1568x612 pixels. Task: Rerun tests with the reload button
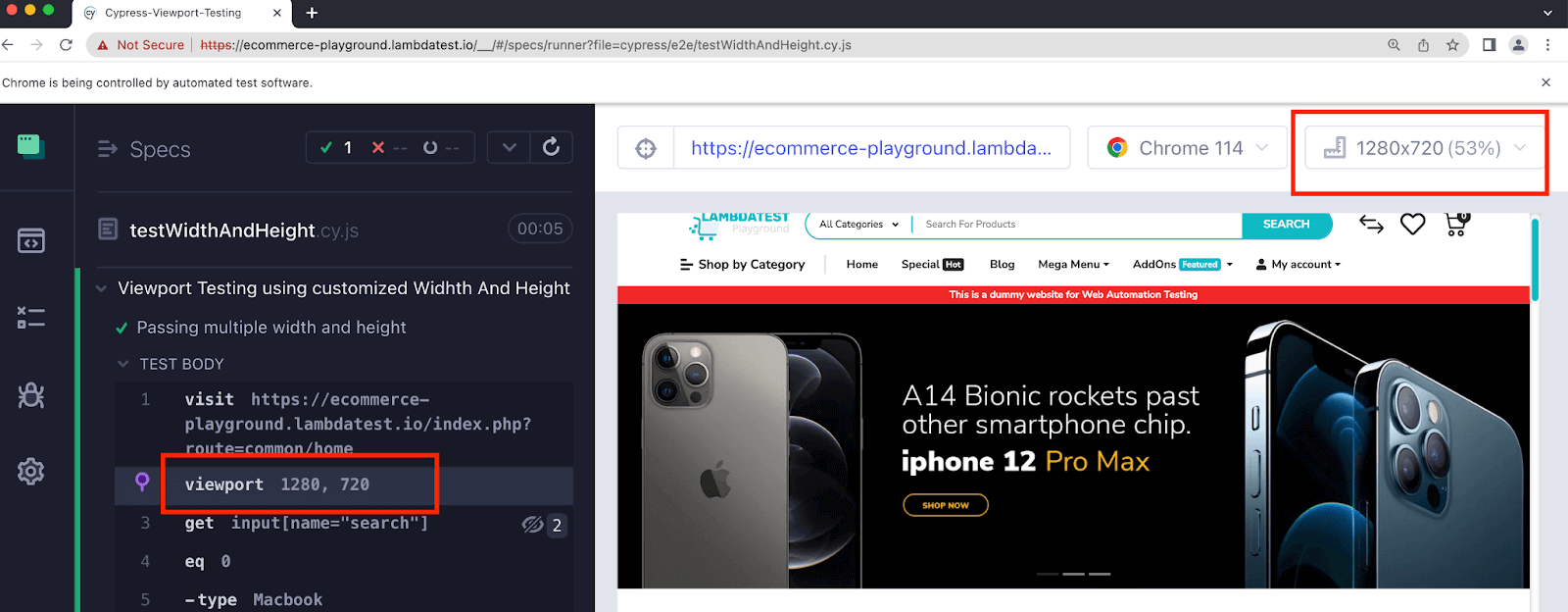(551, 147)
